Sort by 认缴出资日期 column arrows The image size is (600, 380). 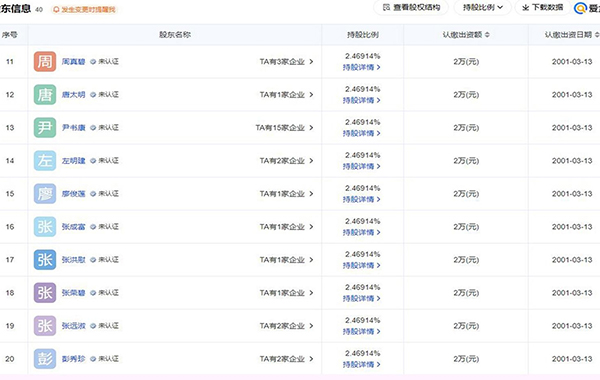(x=597, y=35)
